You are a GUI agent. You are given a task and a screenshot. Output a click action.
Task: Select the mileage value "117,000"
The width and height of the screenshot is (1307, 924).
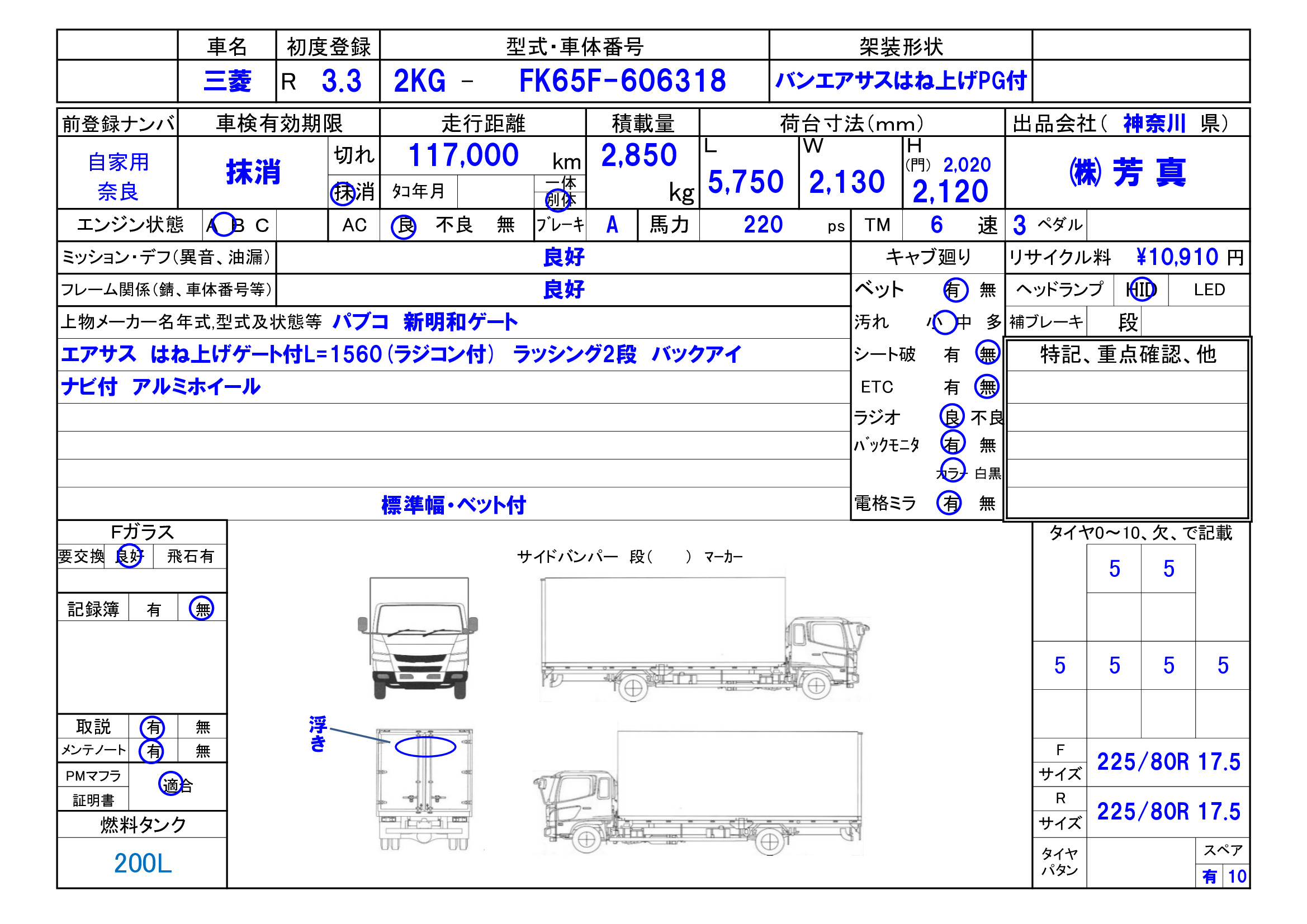463,155
